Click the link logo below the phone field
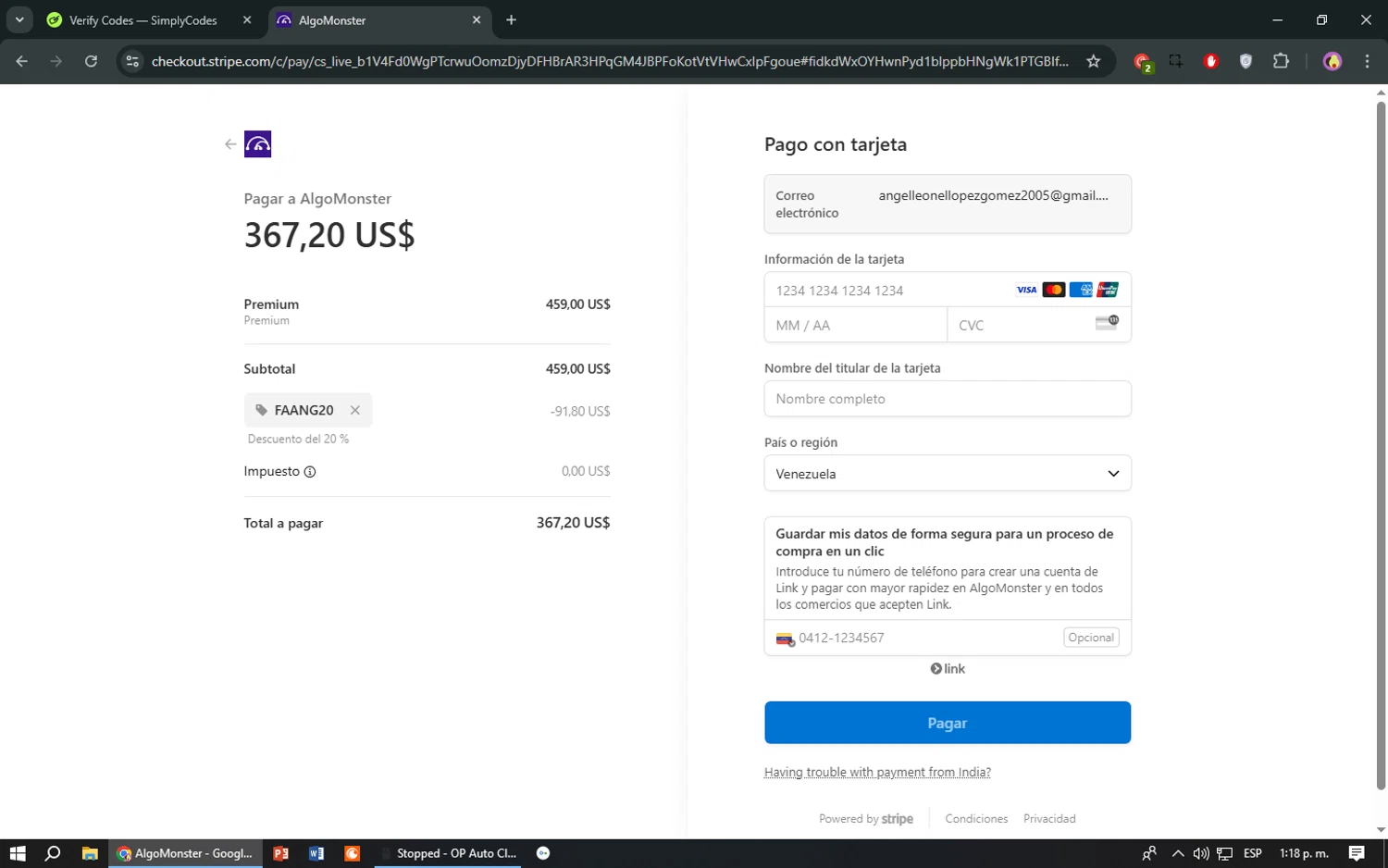 pyautogui.click(x=948, y=669)
